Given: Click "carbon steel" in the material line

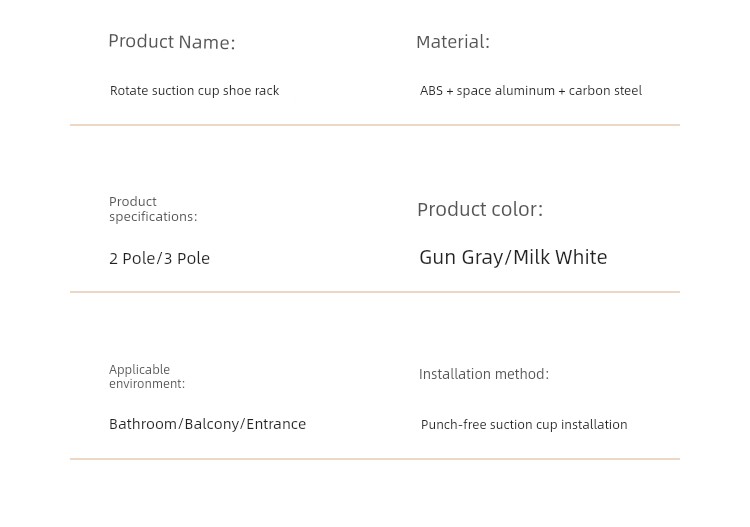Looking at the screenshot, I should tap(605, 91).
